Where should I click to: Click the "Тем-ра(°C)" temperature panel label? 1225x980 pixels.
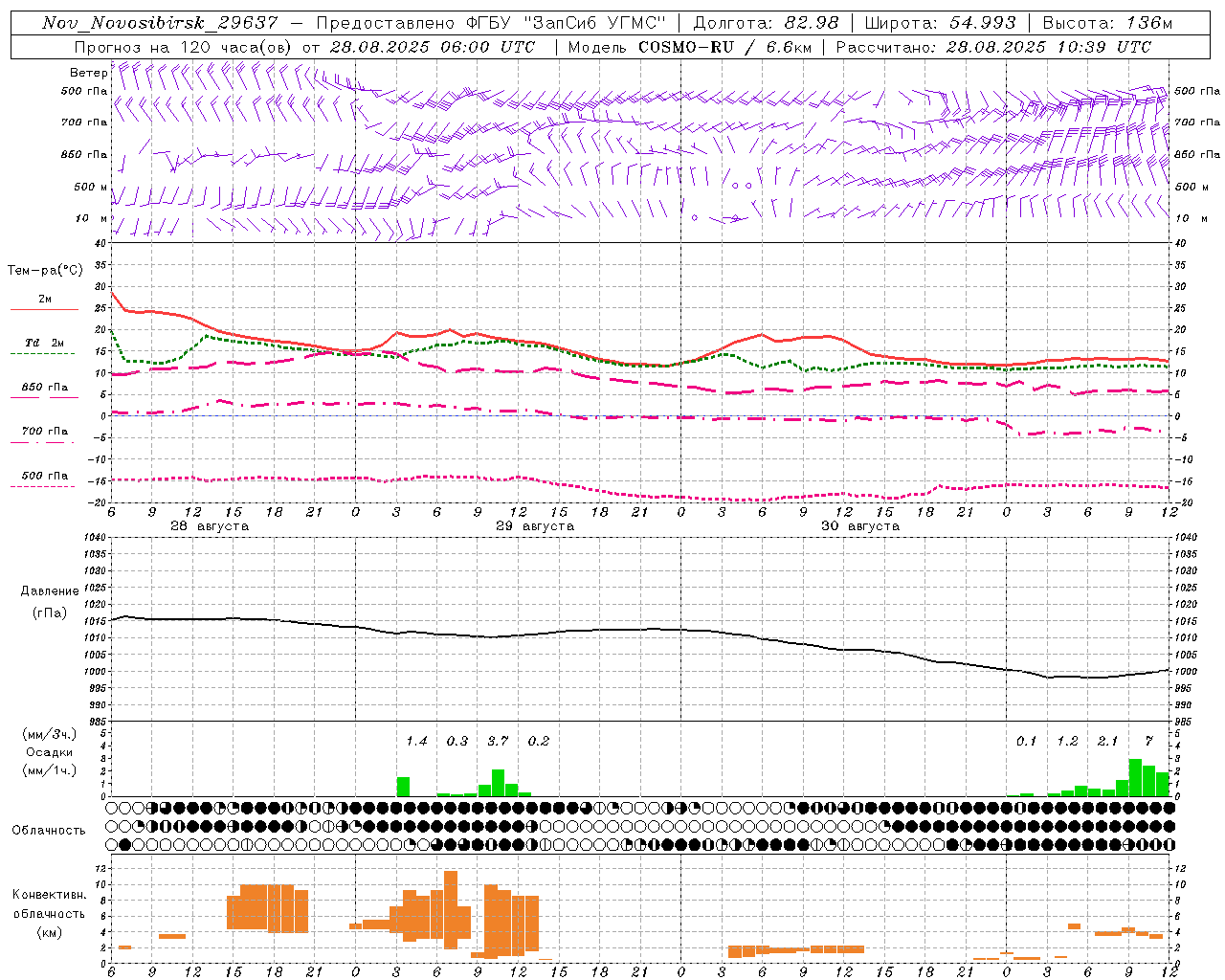click(45, 271)
